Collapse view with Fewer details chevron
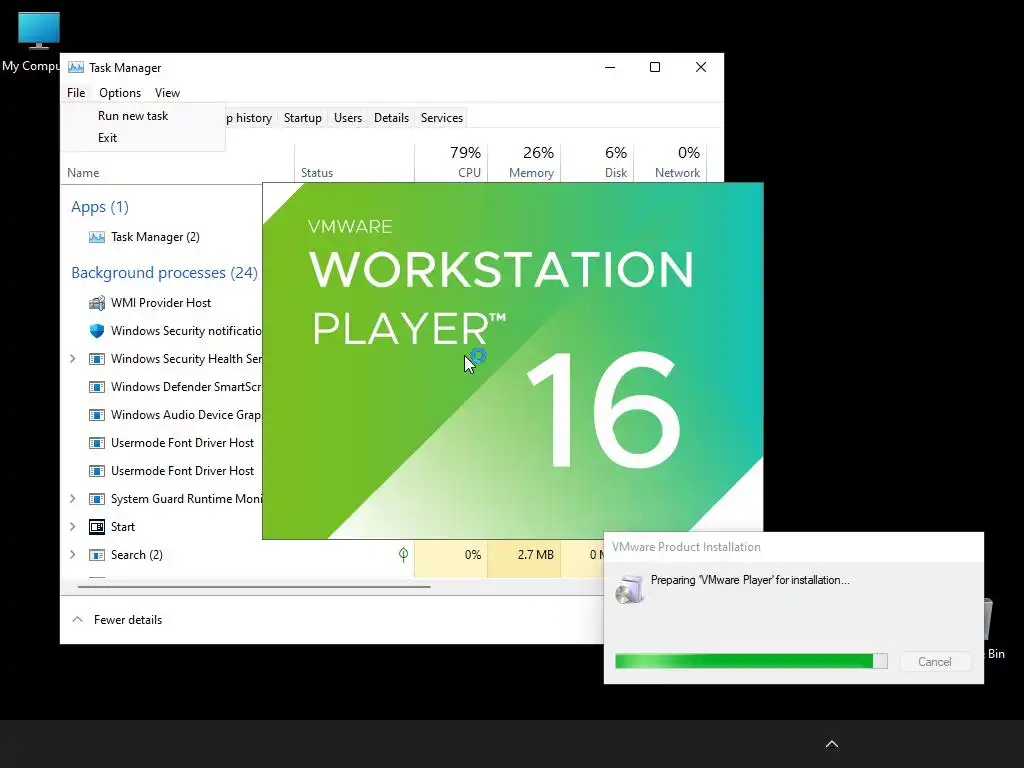This screenshot has height=768, width=1024. coord(77,620)
